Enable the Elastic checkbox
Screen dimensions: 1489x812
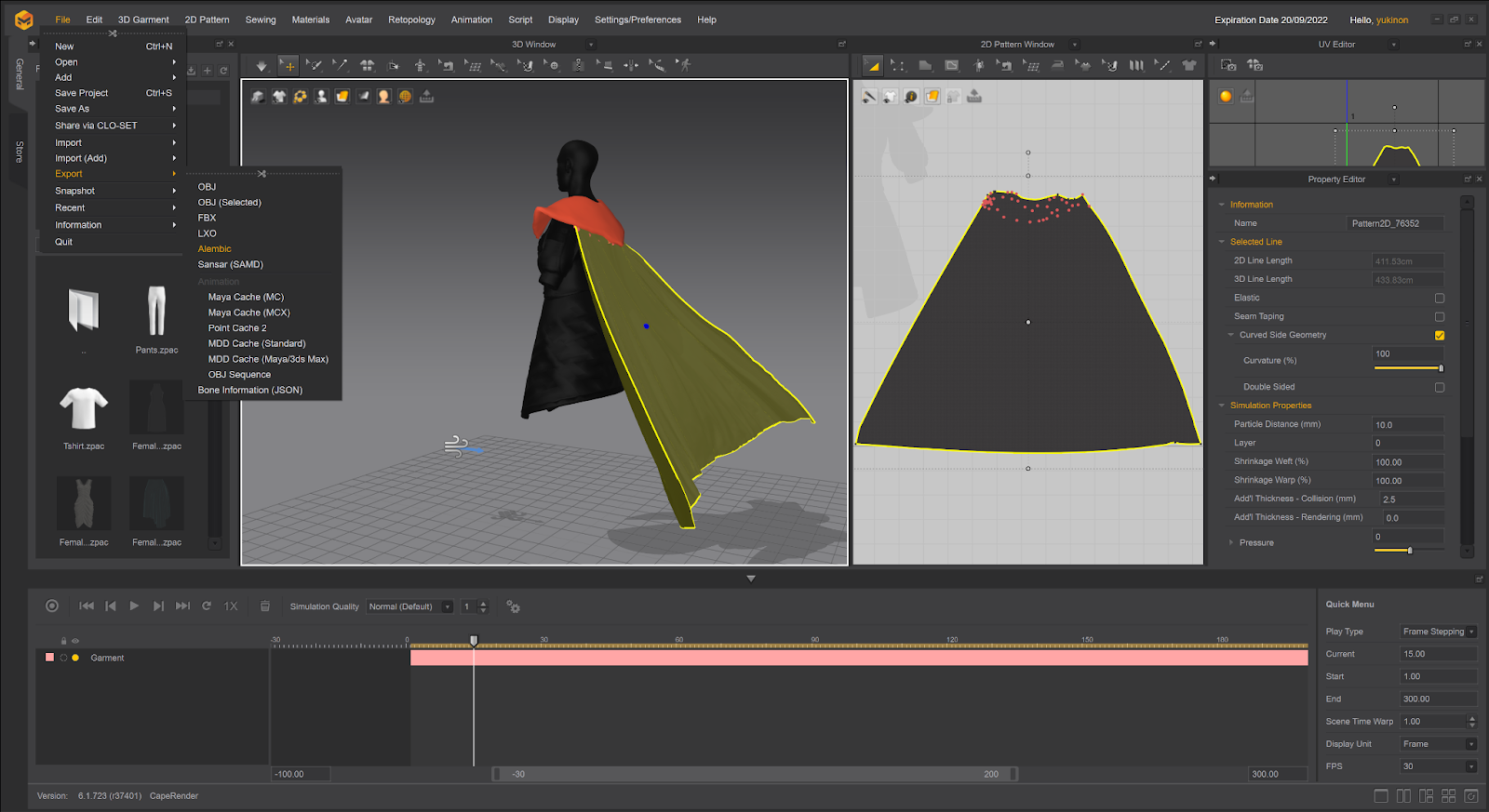(x=1439, y=299)
